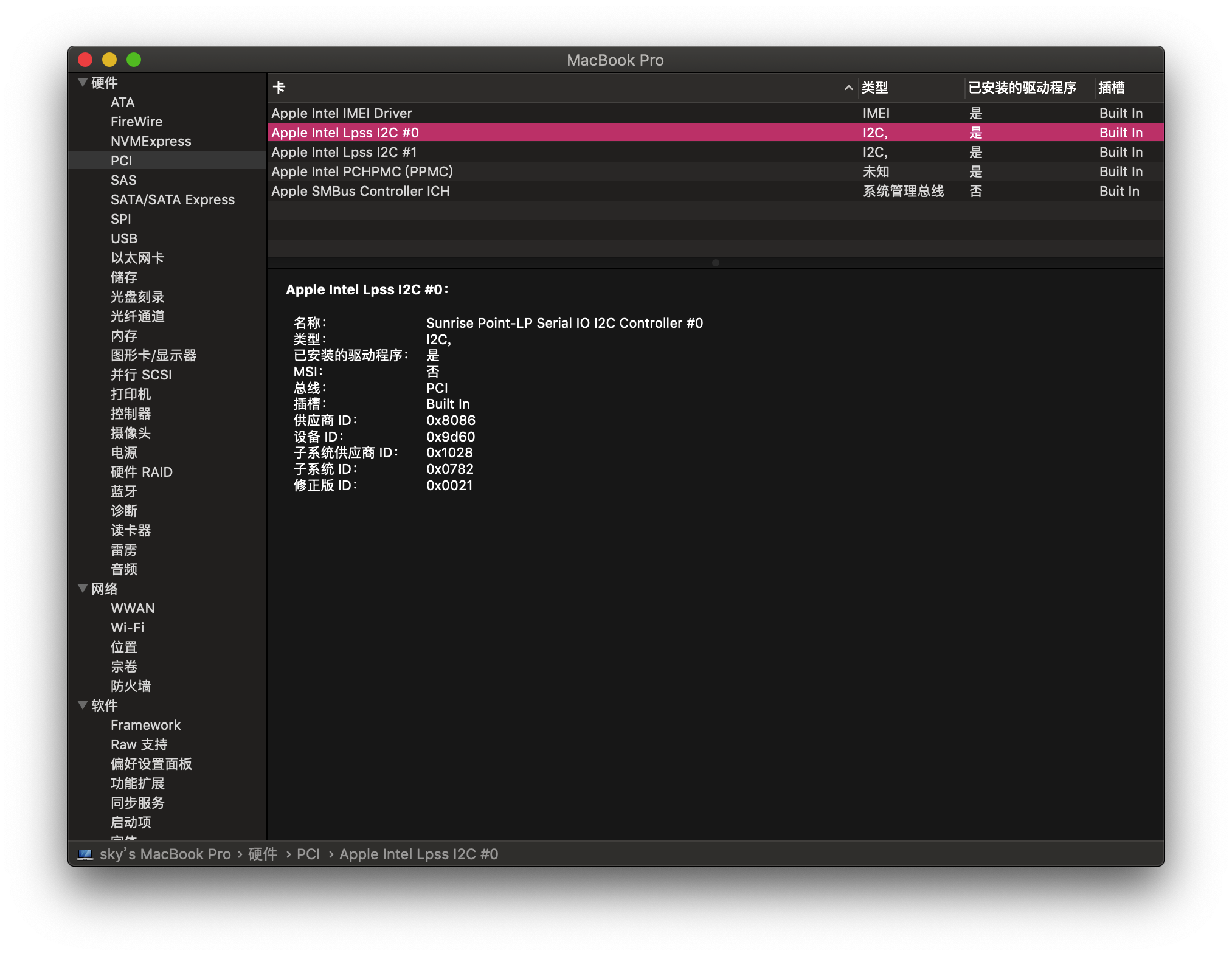1232x956 pixels.
Task: Open USB in hardware list
Action: click(124, 238)
